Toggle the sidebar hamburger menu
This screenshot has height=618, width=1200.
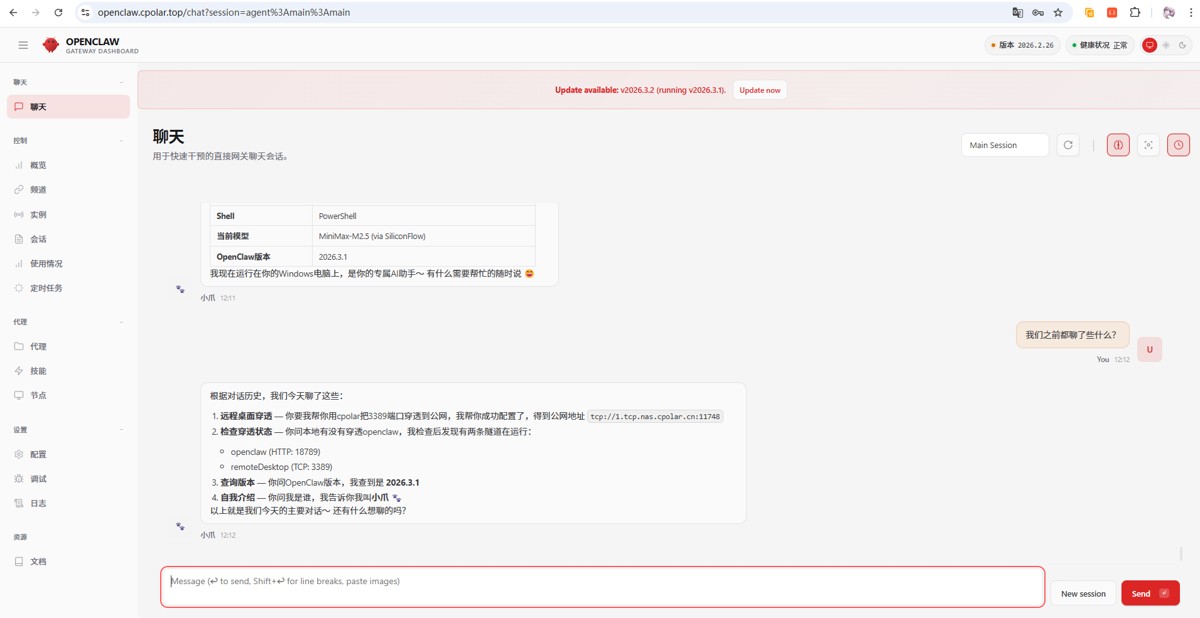[23, 45]
